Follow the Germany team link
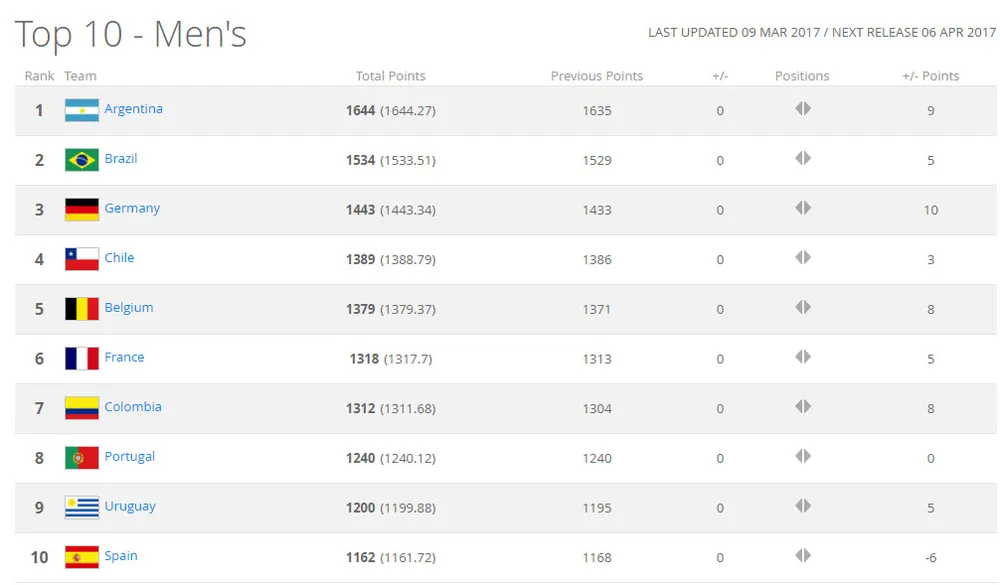The height and width of the screenshot is (585, 1000). [x=132, y=208]
